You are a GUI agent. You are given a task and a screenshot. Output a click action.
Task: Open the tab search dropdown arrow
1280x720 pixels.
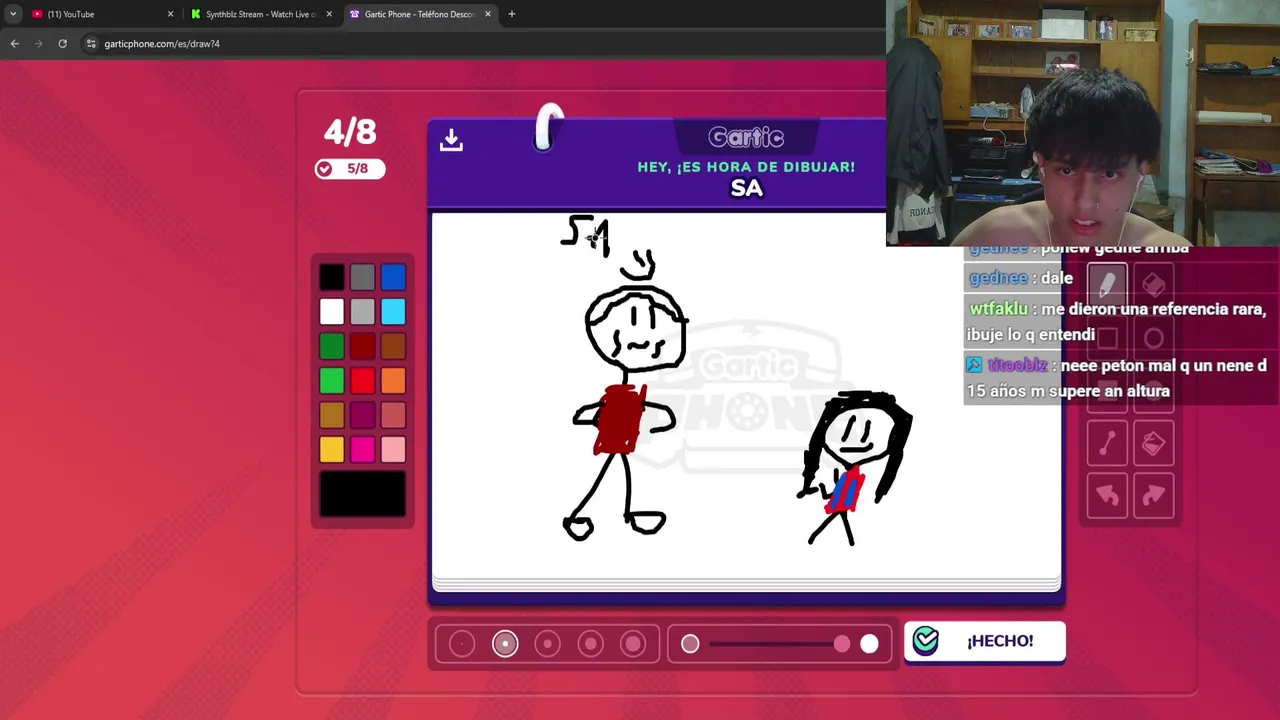click(x=12, y=14)
